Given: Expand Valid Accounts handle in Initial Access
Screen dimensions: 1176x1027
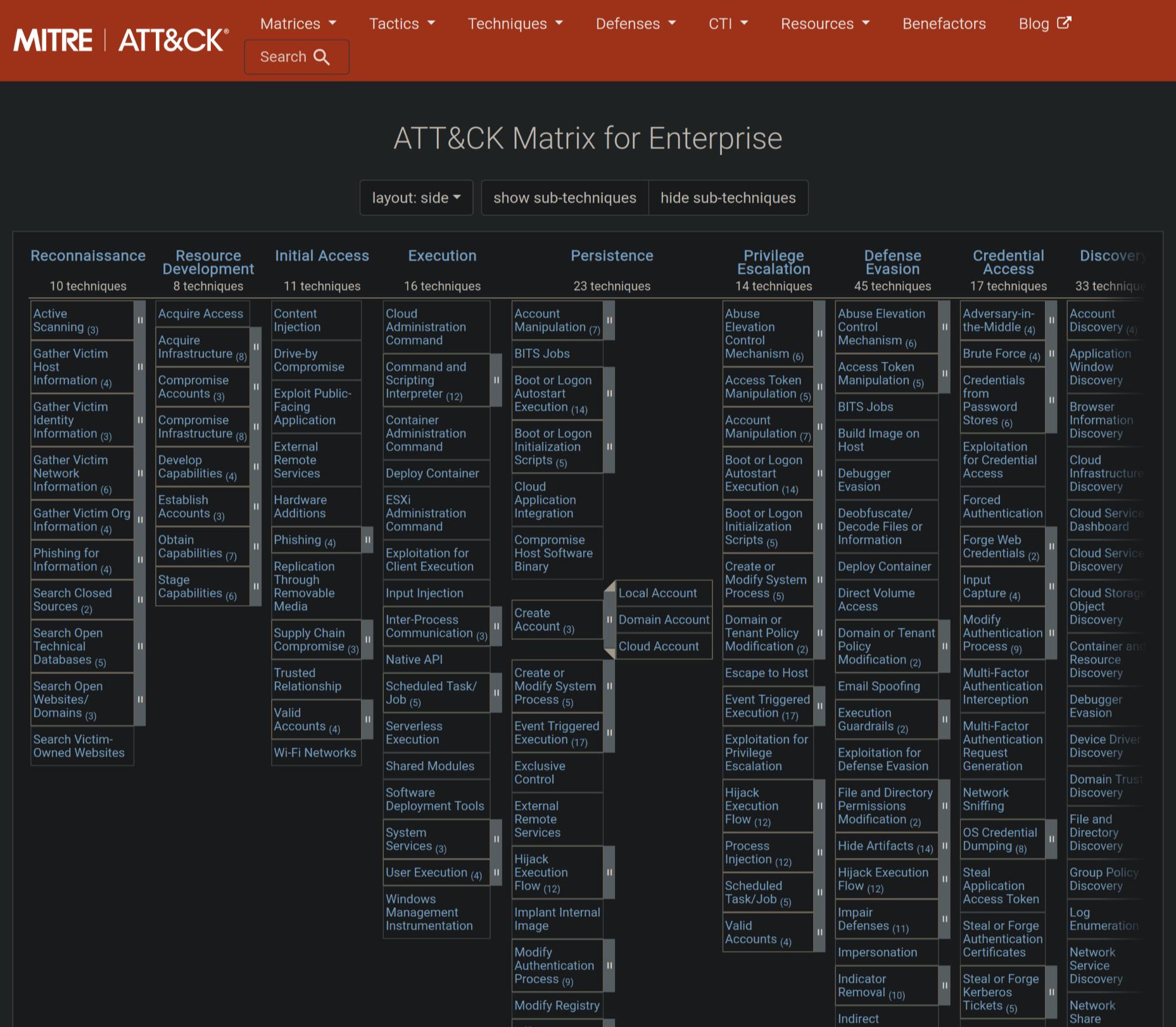Looking at the screenshot, I should point(367,719).
